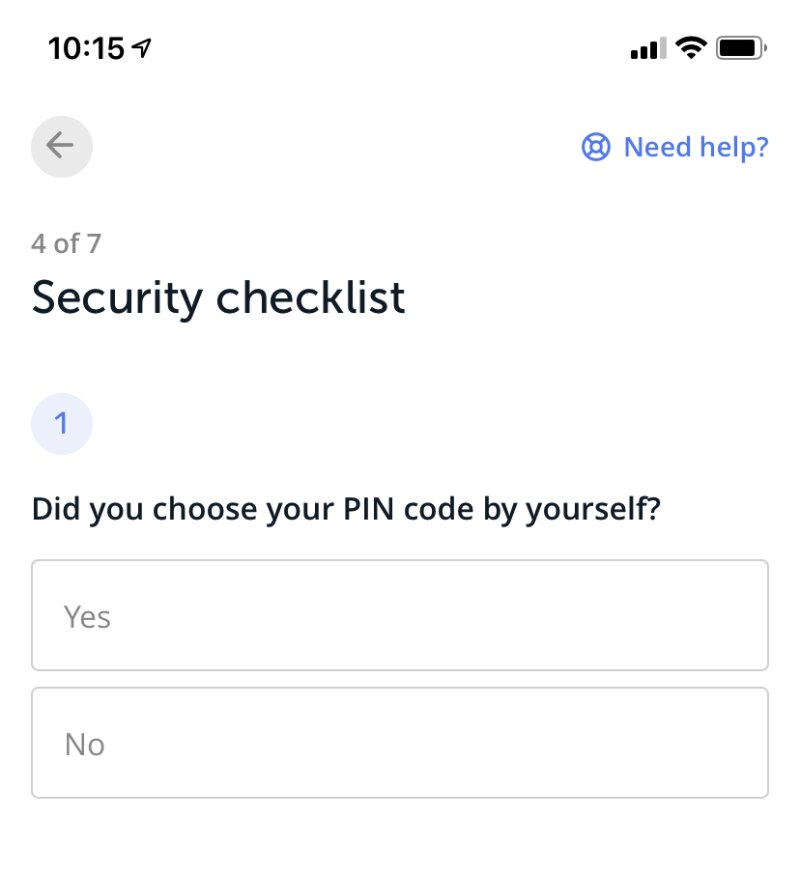The height and width of the screenshot is (875, 800).
Task: Select the No answer option
Action: click(x=400, y=743)
